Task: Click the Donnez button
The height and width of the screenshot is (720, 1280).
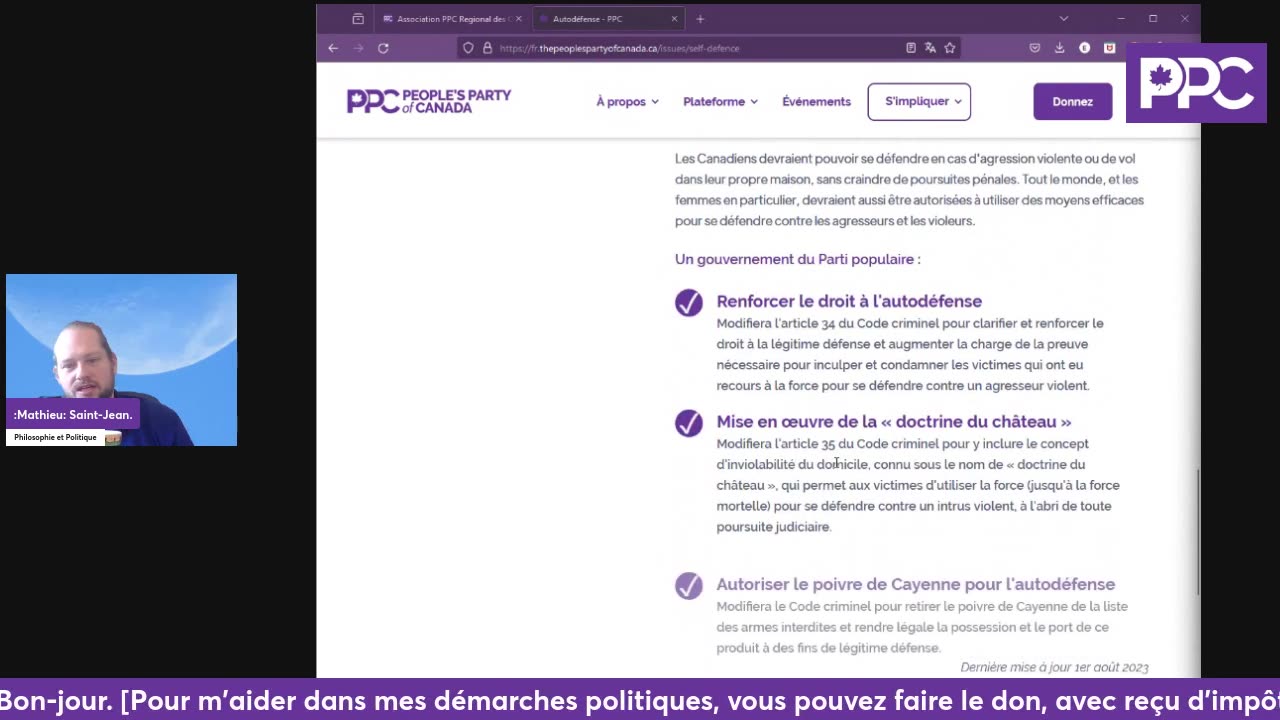Action: point(1072,101)
